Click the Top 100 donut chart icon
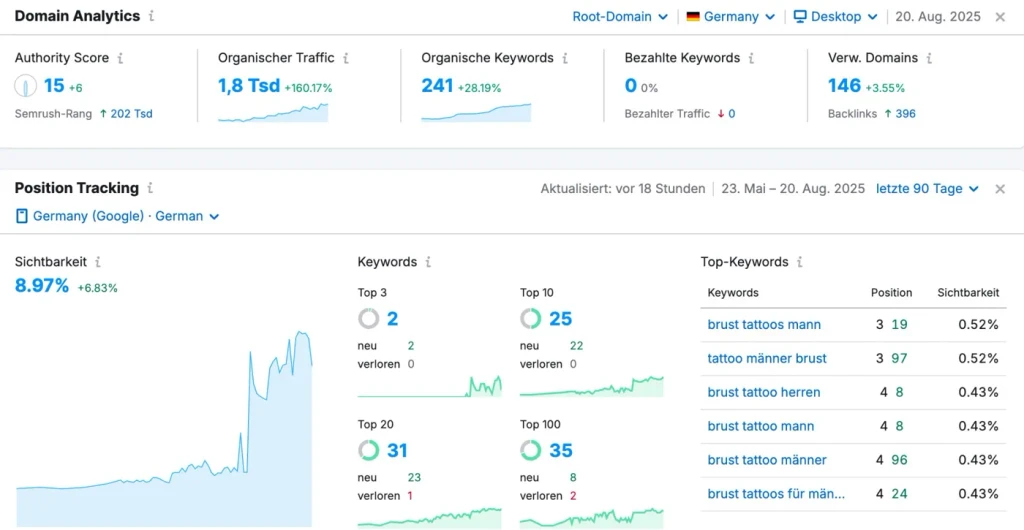 (x=530, y=450)
